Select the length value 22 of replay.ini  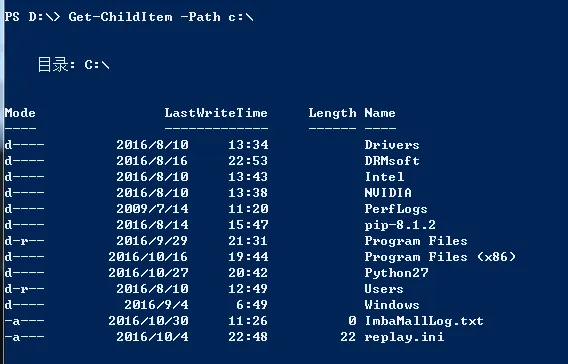coord(348,337)
